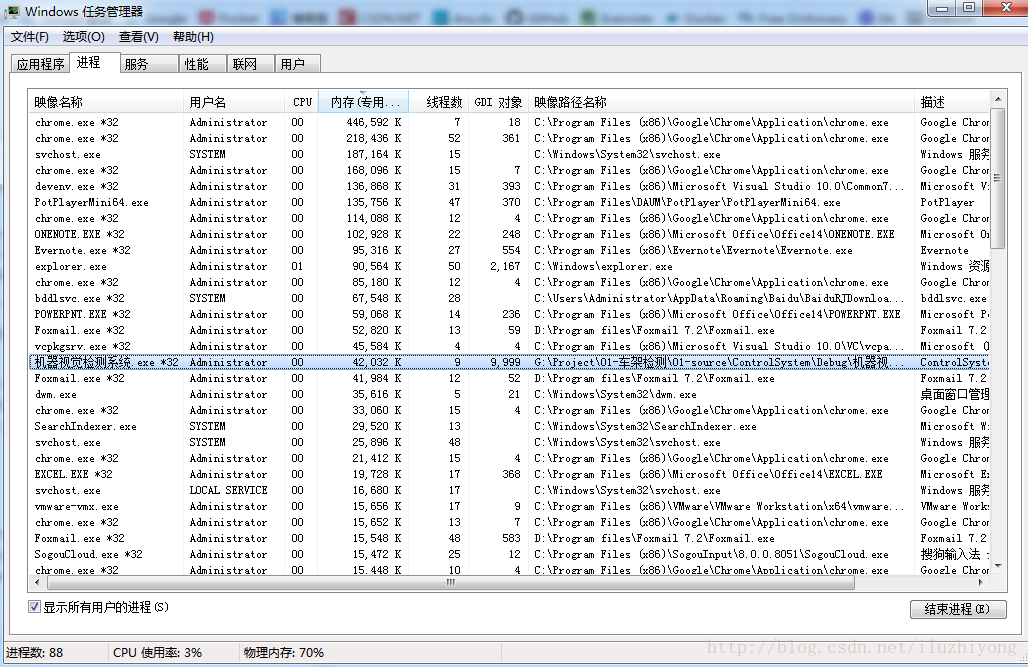Select Foxmail.exe using 15,548 K memory
The height and width of the screenshot is (667, 1028).
pyautogui.click(x=509, y=538)
